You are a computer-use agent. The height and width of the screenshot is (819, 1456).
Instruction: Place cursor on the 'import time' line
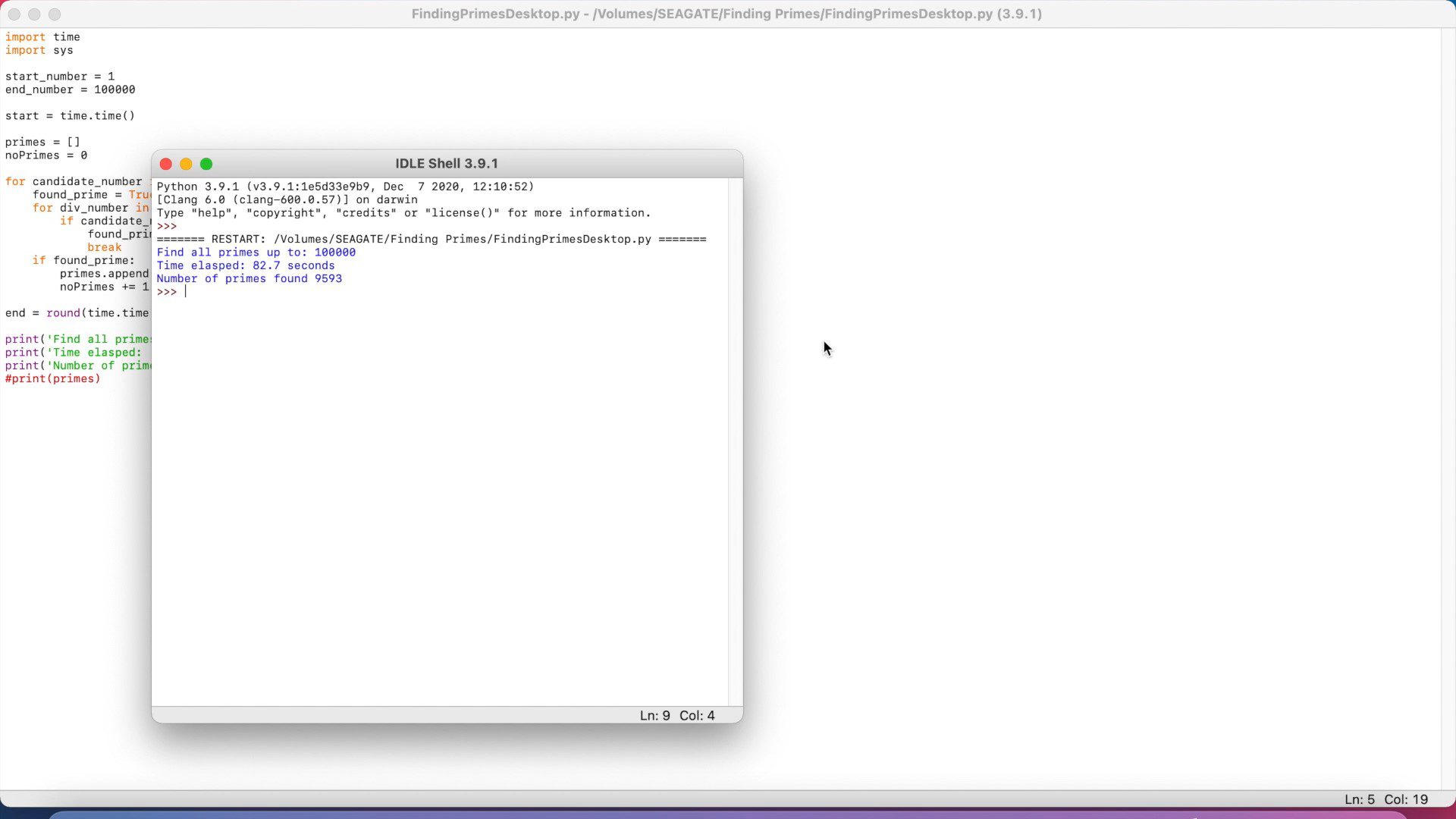click(42, 37)
